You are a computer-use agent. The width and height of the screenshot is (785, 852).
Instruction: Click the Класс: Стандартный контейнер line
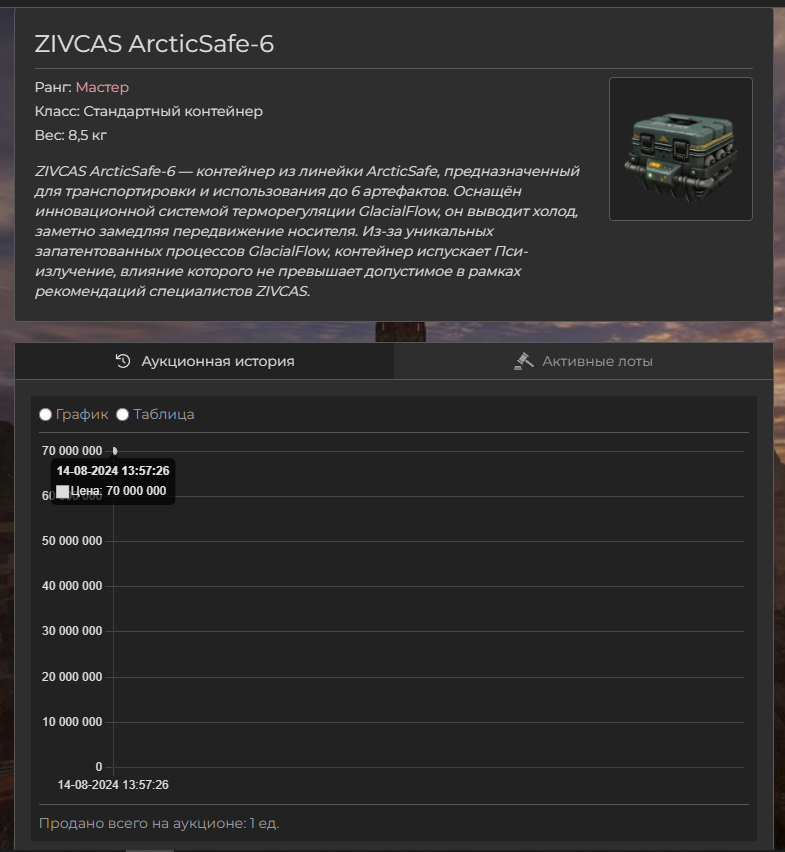149,111
